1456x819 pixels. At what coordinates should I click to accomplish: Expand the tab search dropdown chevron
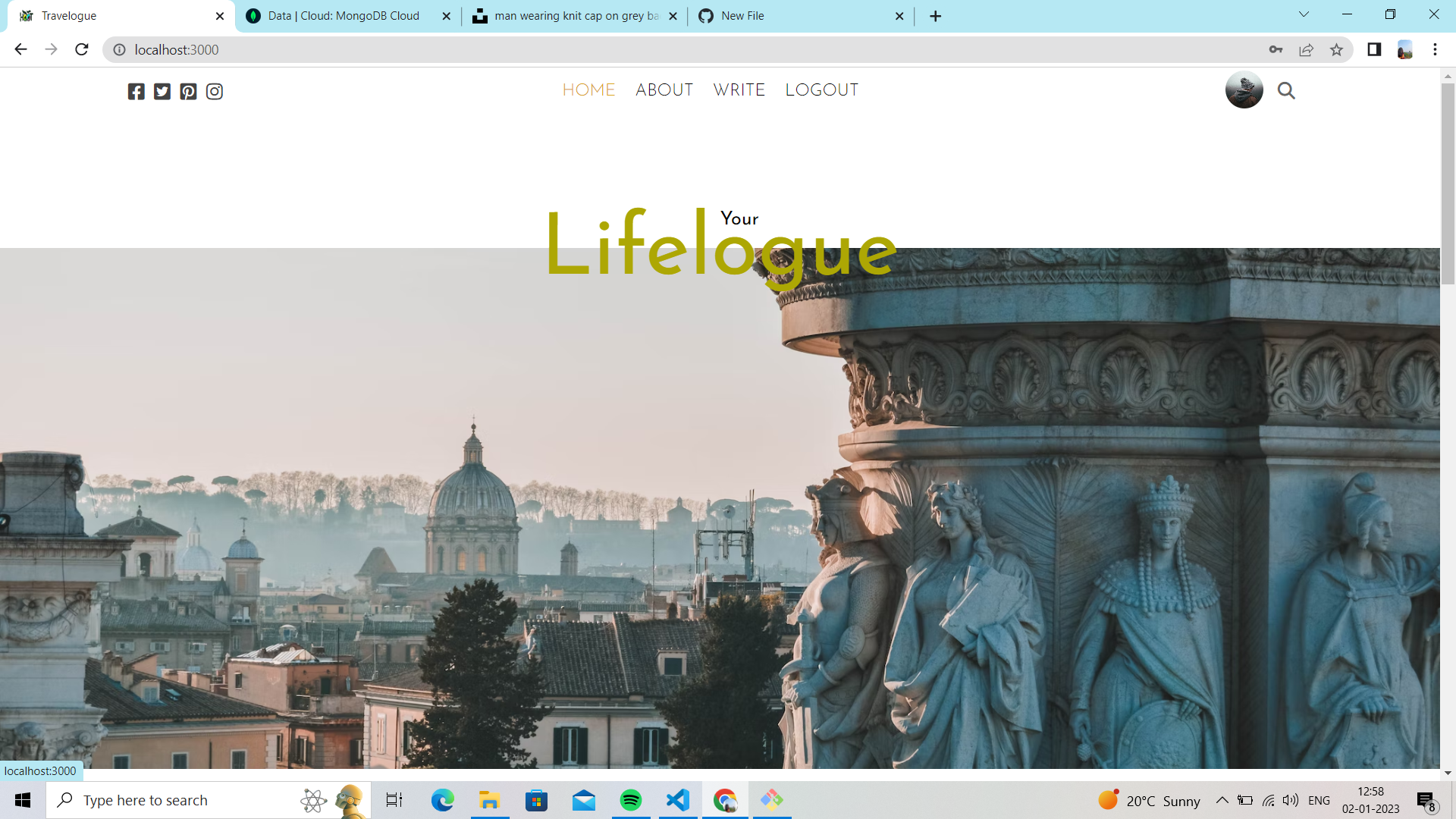(1304, 14)
